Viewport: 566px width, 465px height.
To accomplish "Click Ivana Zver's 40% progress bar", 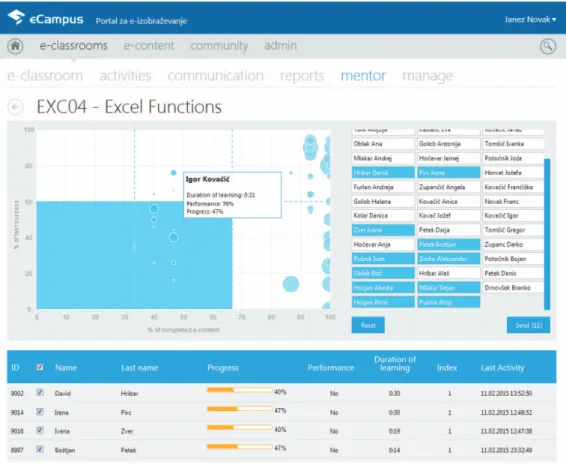I will pyautogui.click(x=240, y=427).
